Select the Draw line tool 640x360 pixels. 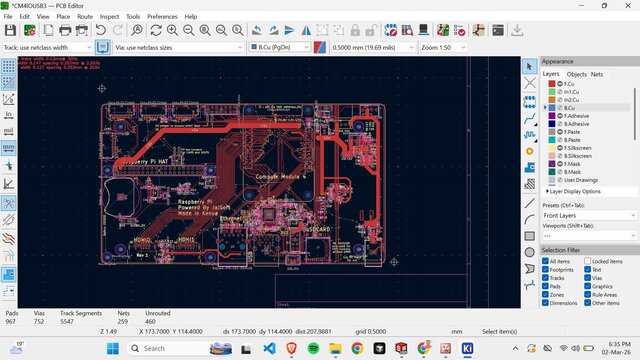pyautogui.click(x=529, y=203)
